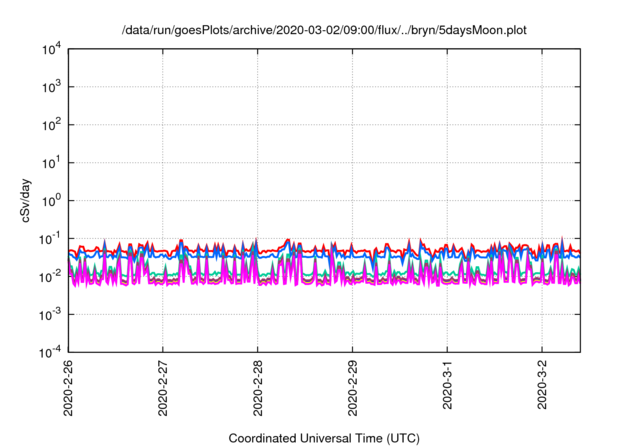The width and height of the screenshot is (640, 448).
Task: Click the Coordinated Universal Time axis label
Action: point(324,438)
